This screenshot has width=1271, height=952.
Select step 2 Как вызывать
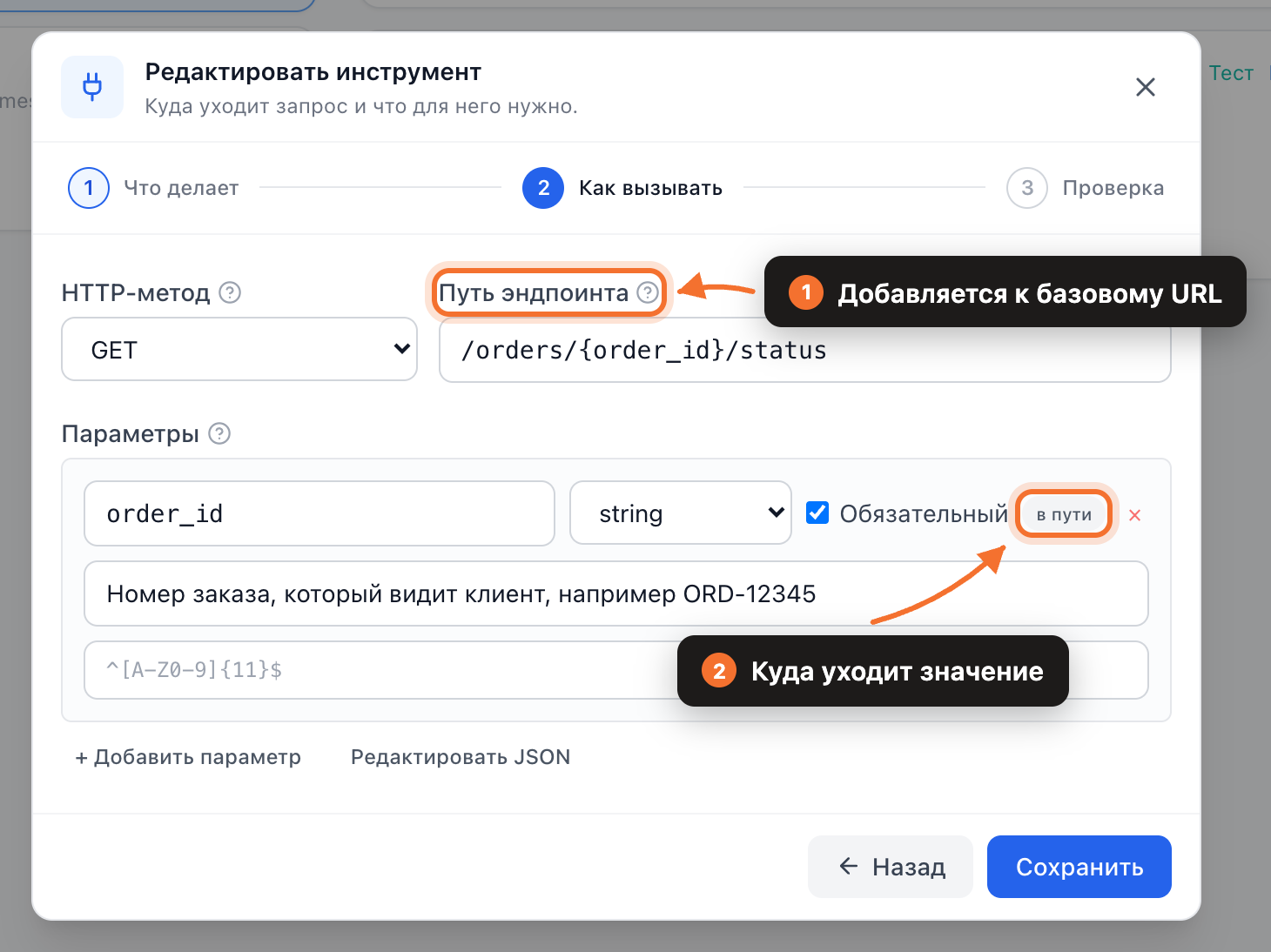coord(622,188)
